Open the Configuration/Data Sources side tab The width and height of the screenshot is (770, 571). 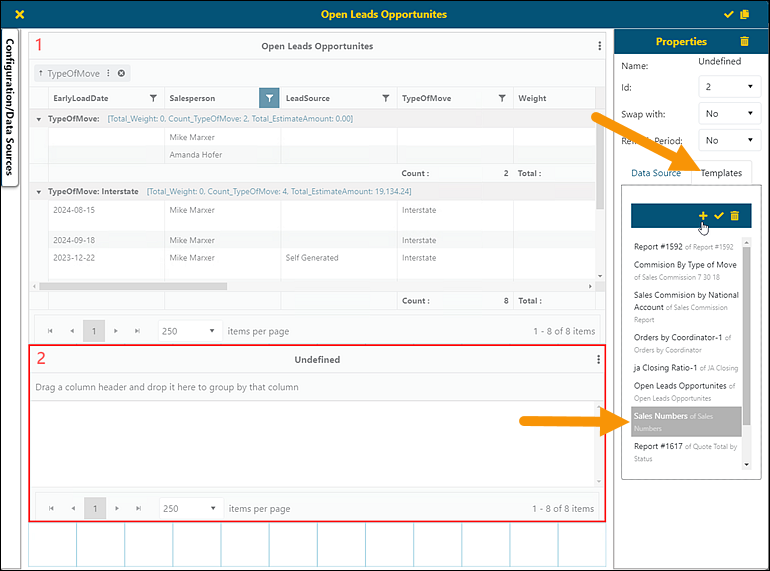point(10,108)
